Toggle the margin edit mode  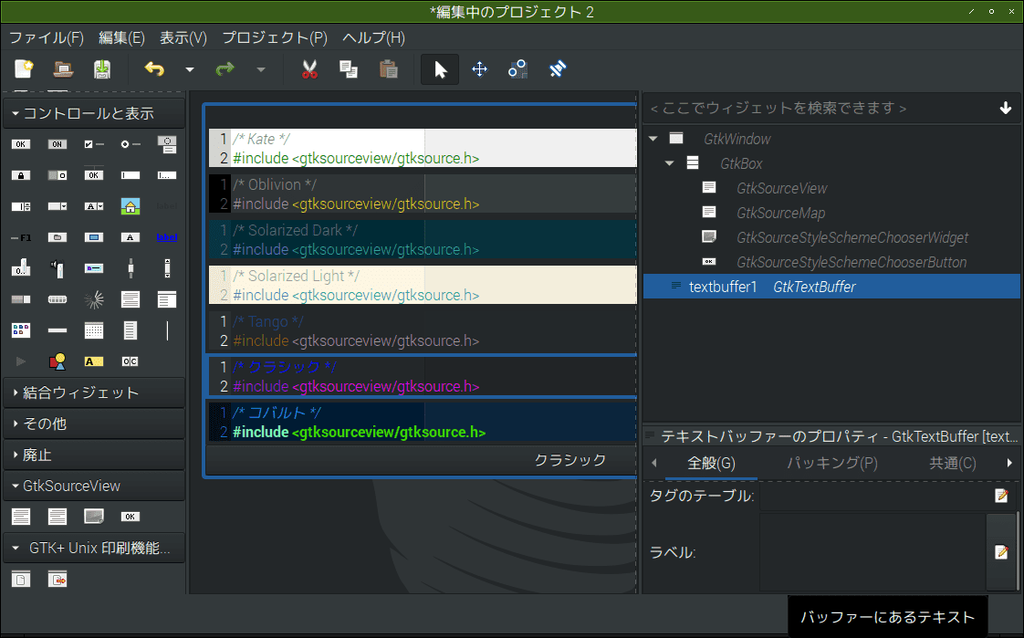coord(518,69)
